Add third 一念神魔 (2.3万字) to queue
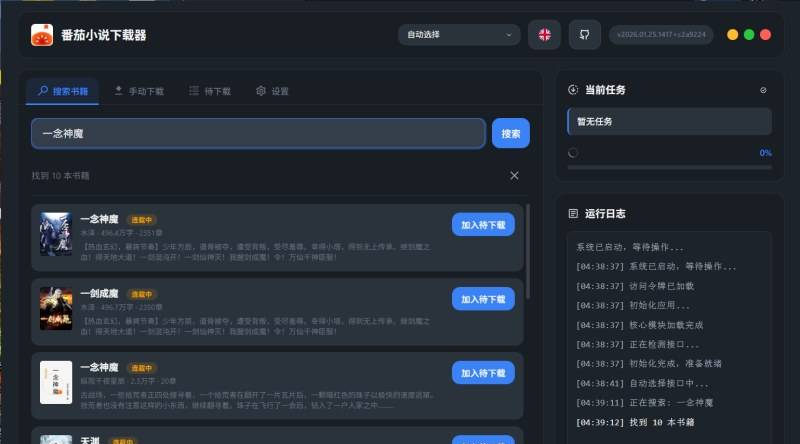Viewport: 800px width, 444px height. 483,373
